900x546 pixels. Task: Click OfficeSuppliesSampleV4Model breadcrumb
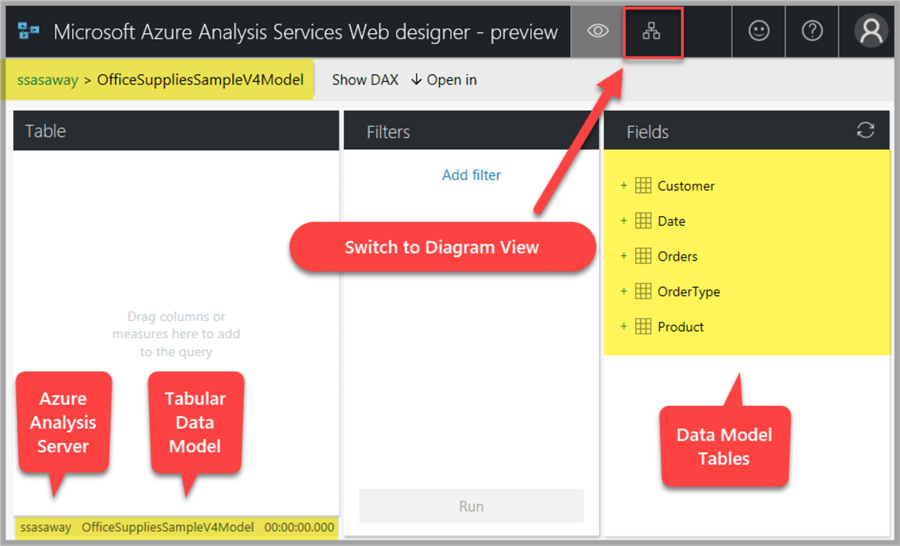(200, 80)
